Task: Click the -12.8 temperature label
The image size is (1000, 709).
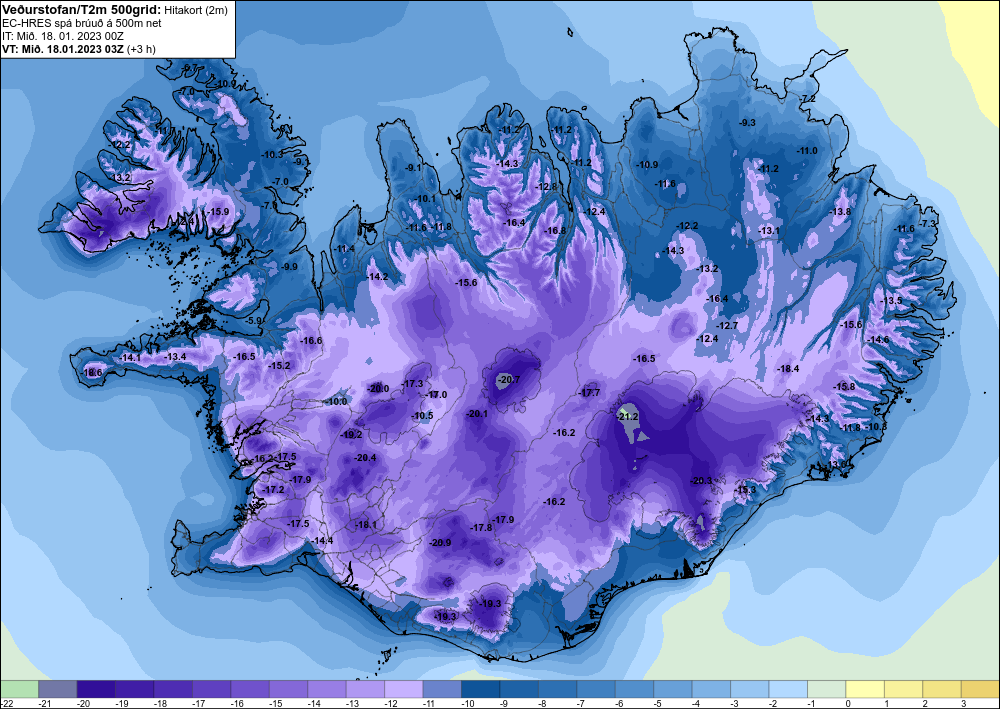Action: coord(547,187)
